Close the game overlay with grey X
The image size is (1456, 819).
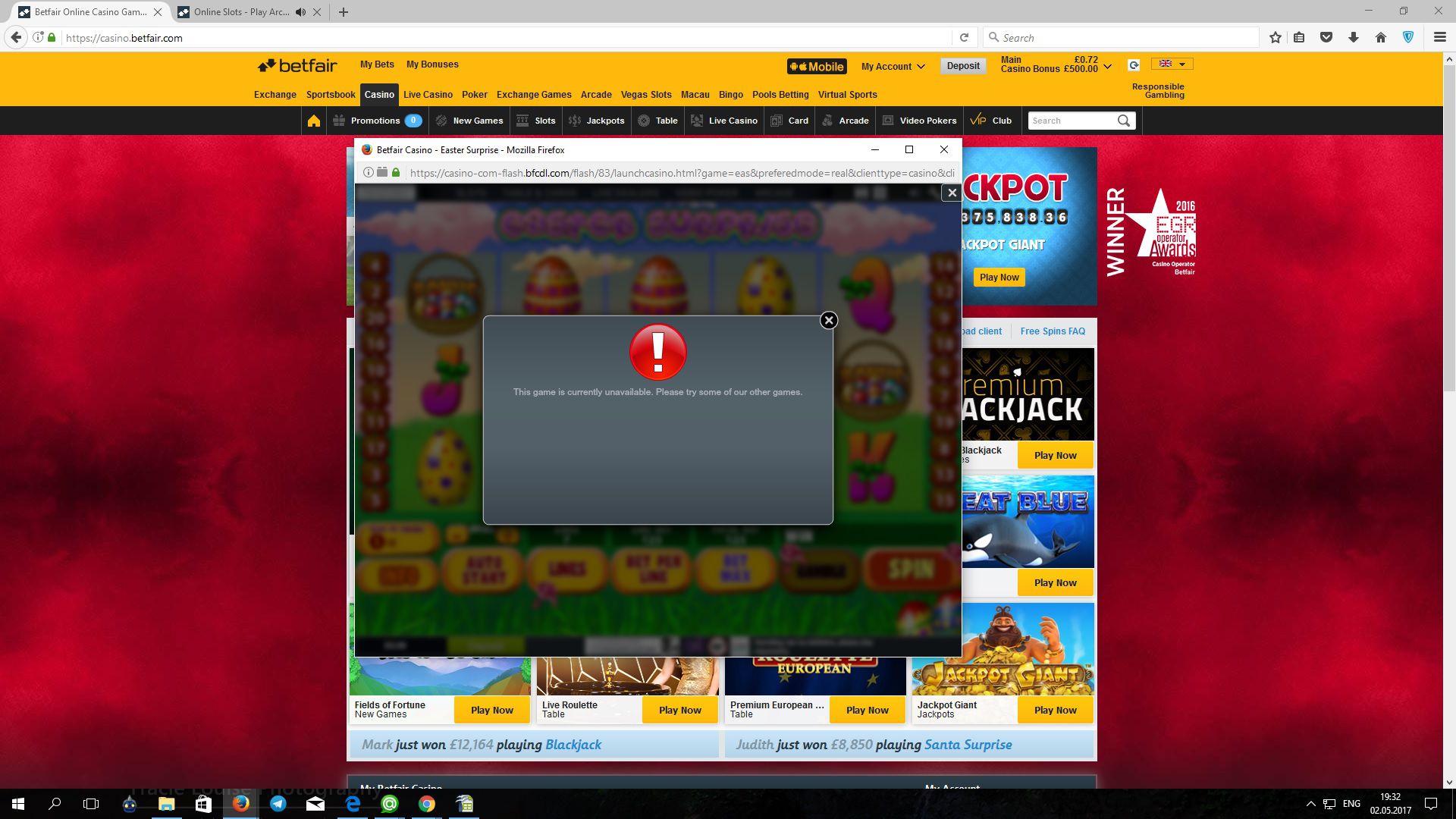tap(952, 193)
